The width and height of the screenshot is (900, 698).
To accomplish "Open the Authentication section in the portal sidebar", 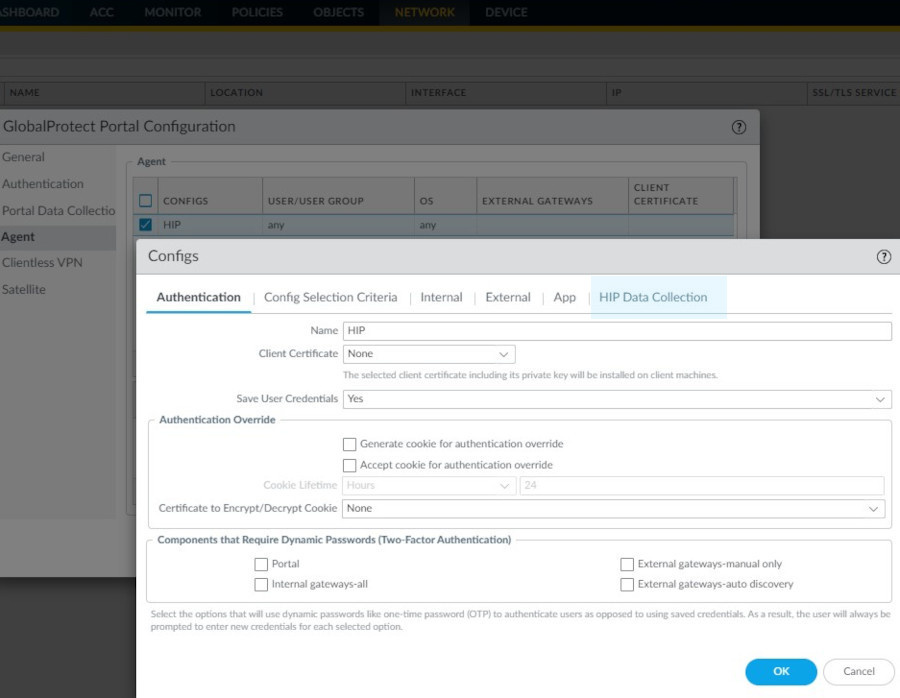I will tap(43, 184).
